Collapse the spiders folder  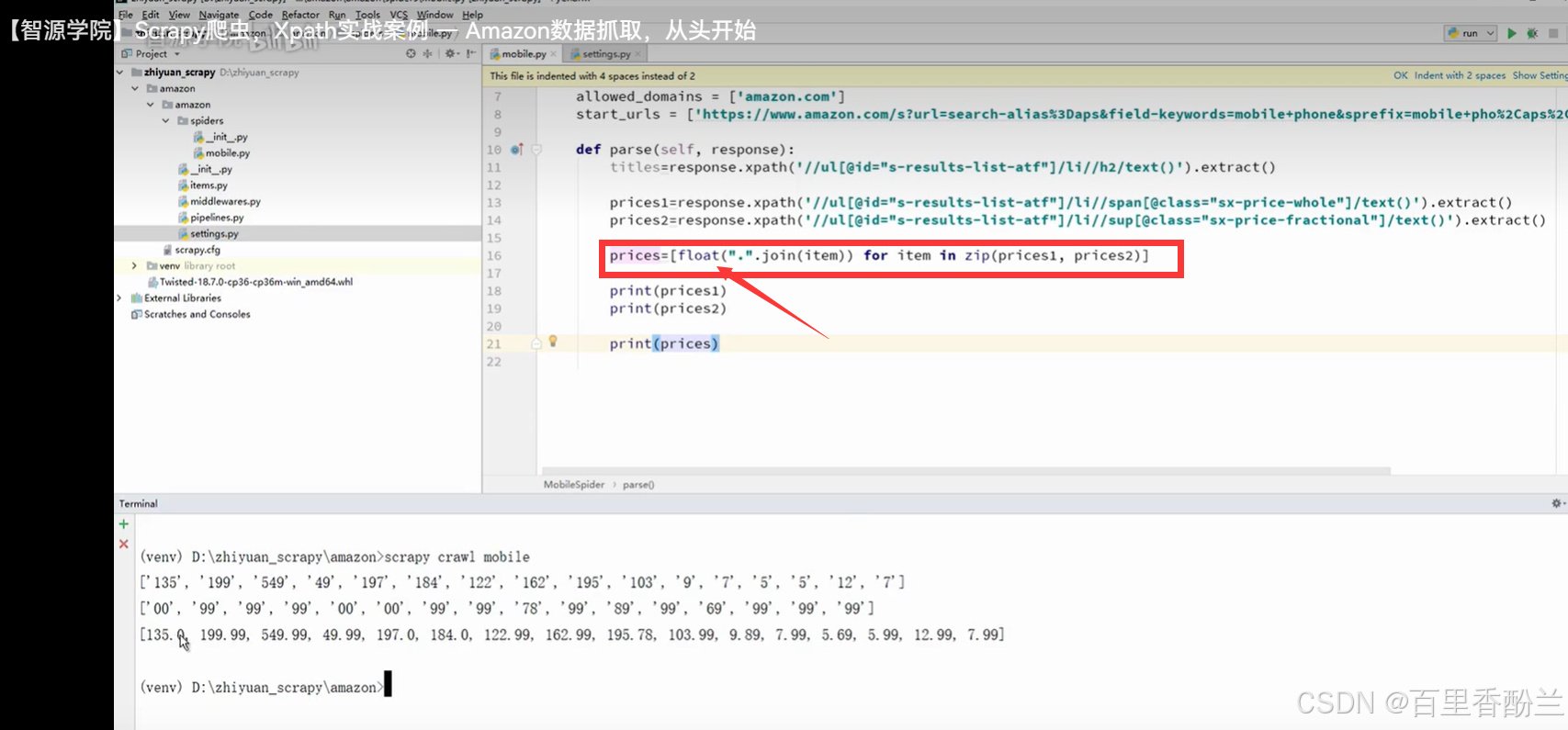coord(166,120)
